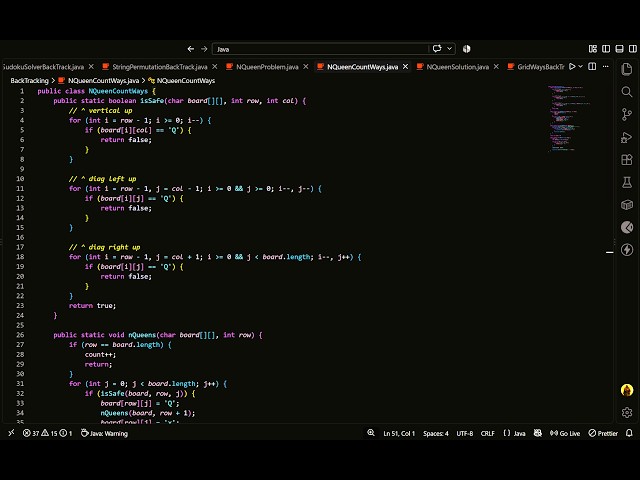Viewport: 640px width, 480px height.
Task: Toggle the secondary side bar
Action: 633,49
